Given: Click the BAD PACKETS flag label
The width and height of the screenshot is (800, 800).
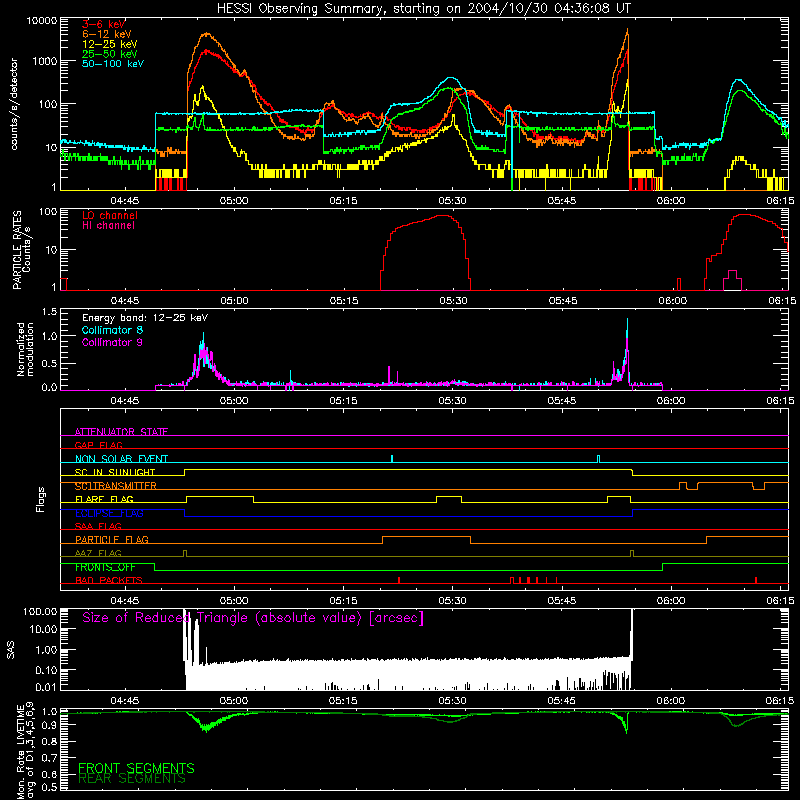Looking at the screenshot, I should click(109, 580).
